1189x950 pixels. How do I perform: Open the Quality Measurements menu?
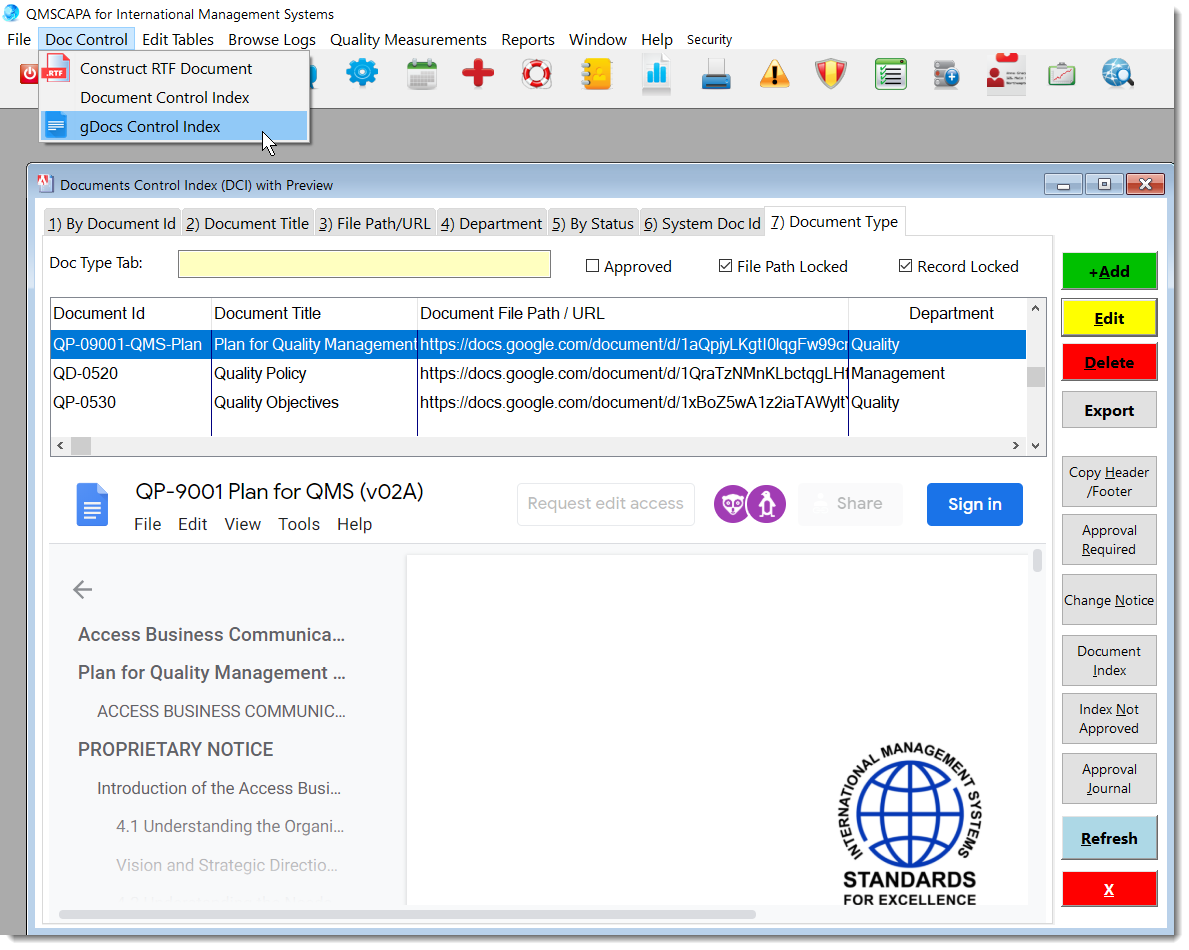(x=408, y=40)
